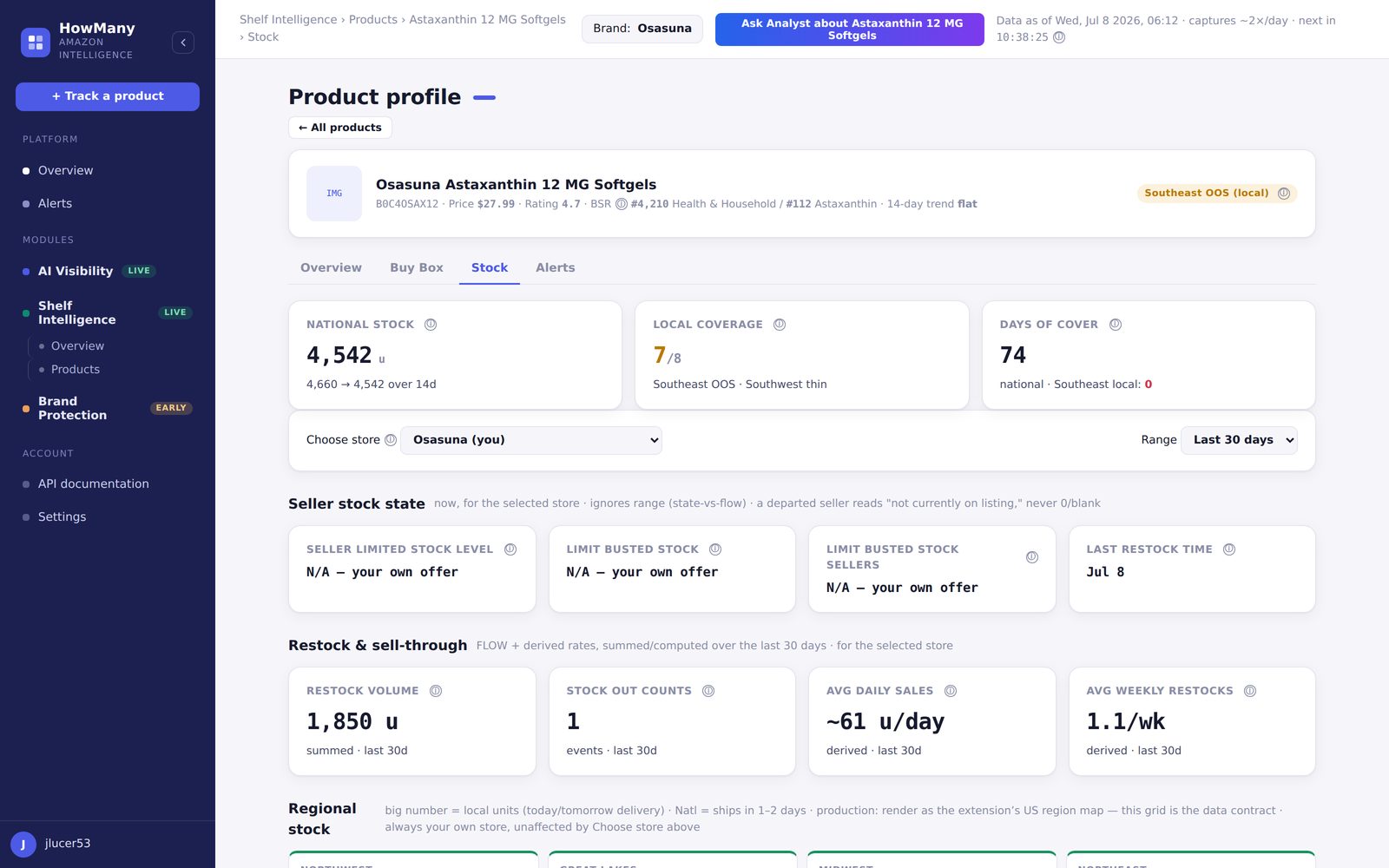This screenshot has width=1389, height=868.
Task: Open Shelf Intelligence module
Action: point(108,312)
